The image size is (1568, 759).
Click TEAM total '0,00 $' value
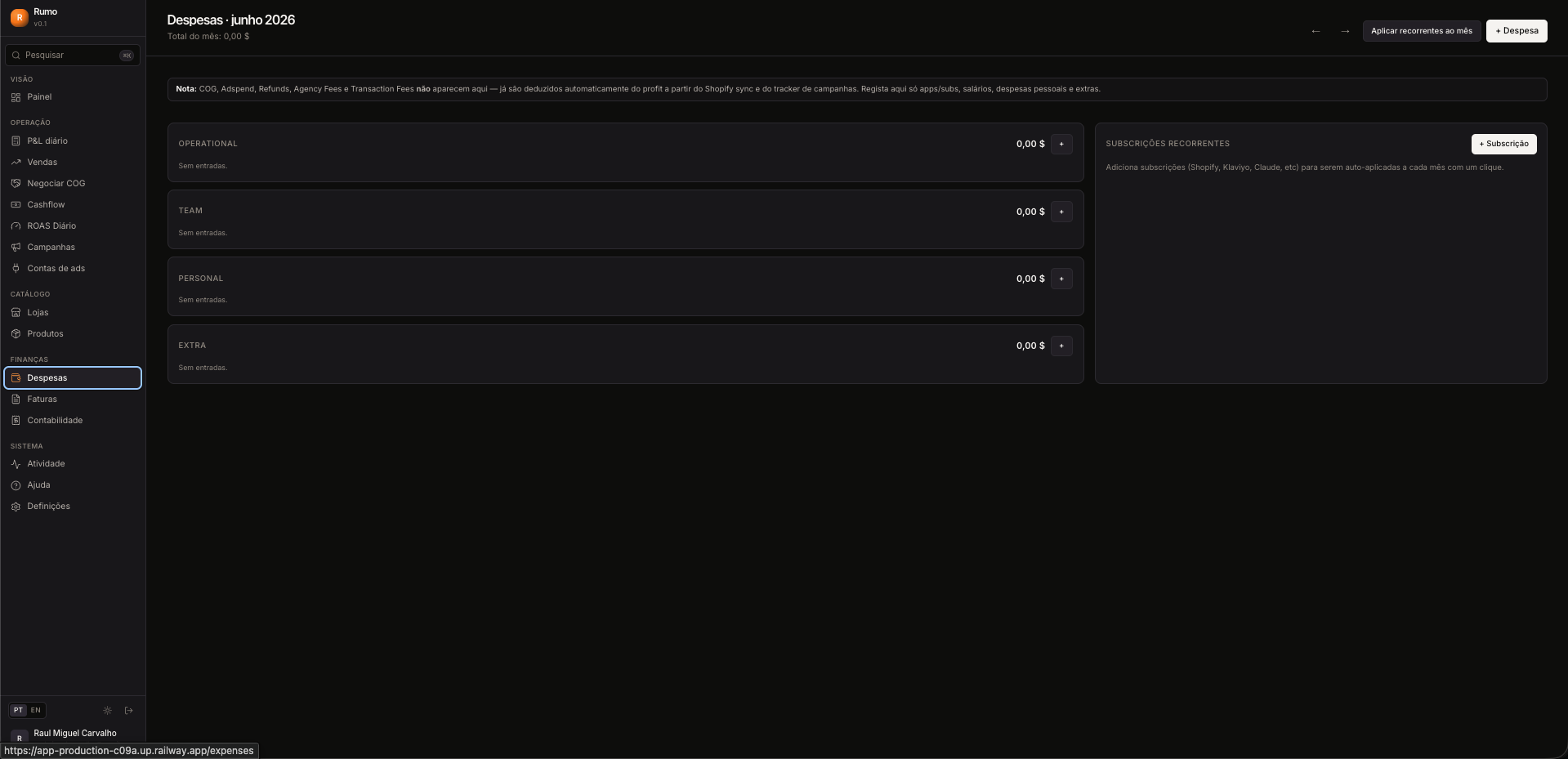1030,212
